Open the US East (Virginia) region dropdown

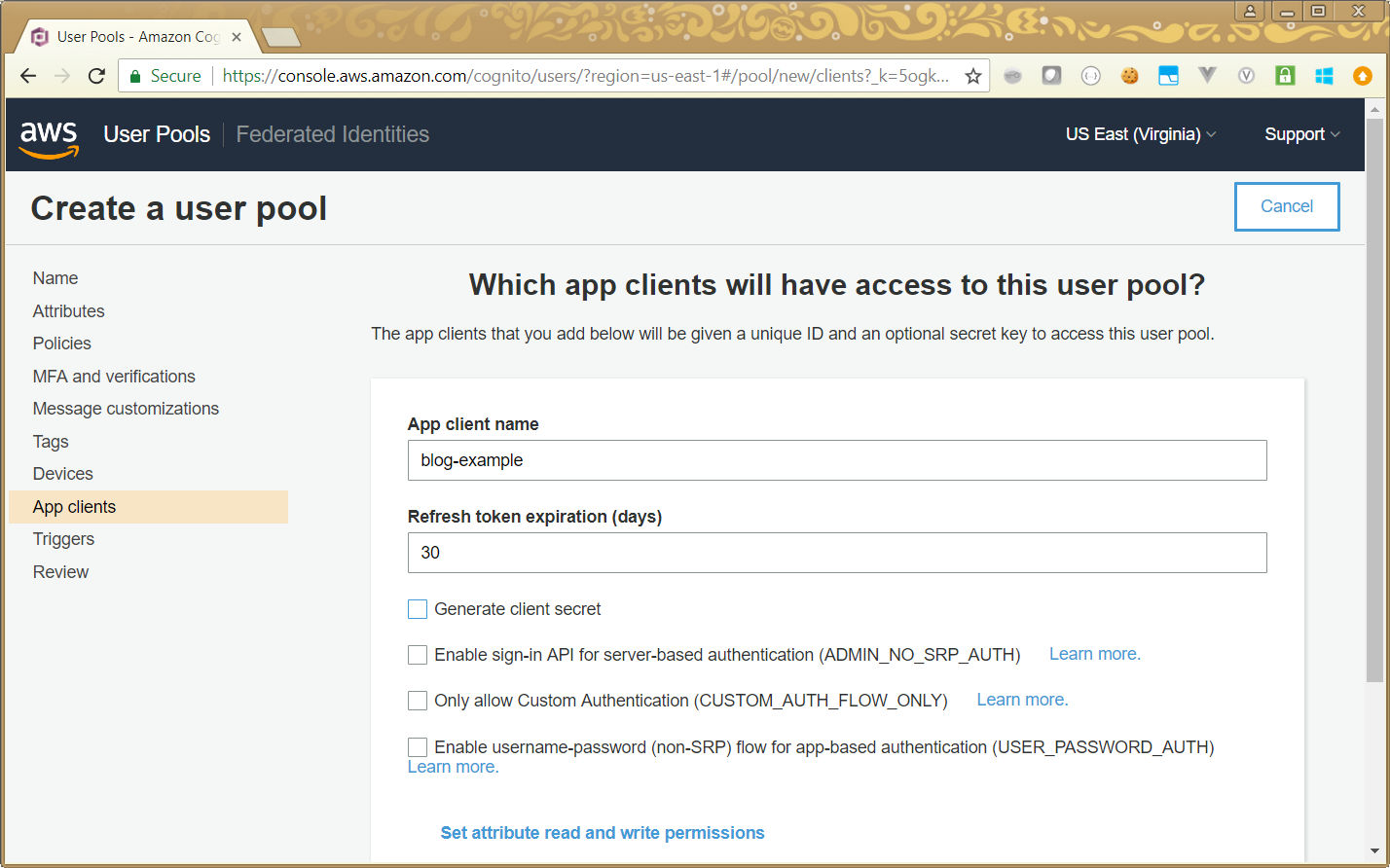click(x=1140, y=134)
